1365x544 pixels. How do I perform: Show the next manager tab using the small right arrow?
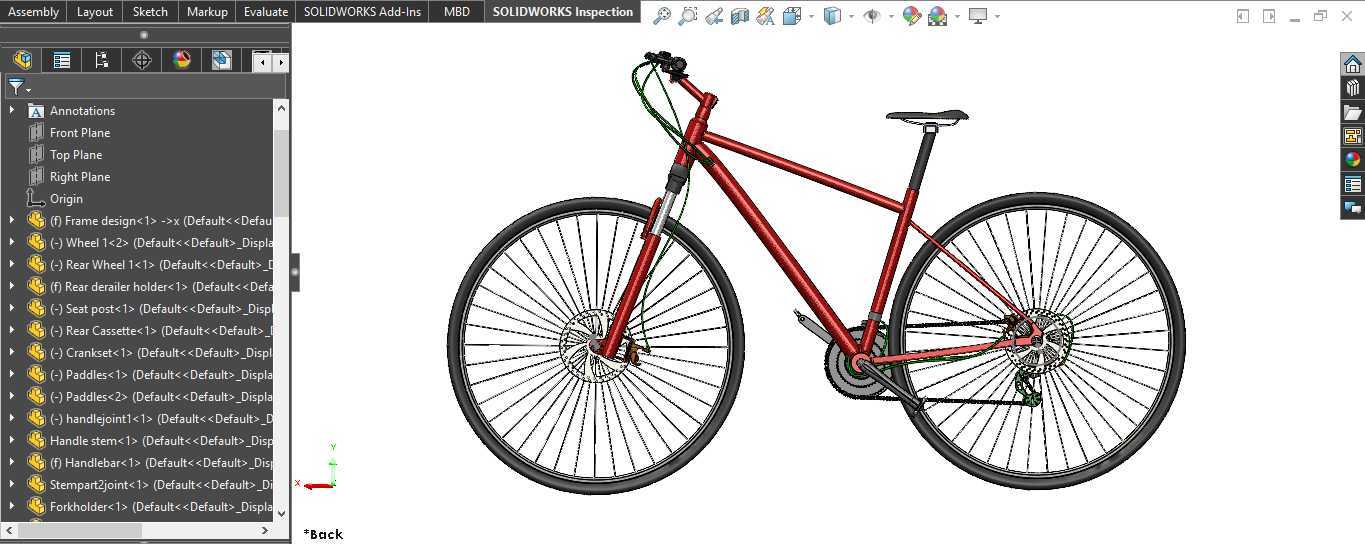[282, 62]
